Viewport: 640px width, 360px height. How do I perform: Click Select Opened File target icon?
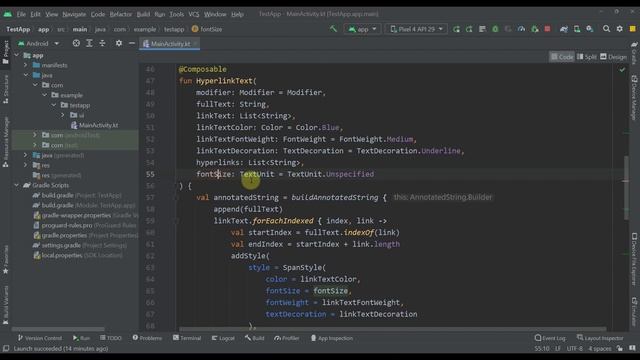76,43
